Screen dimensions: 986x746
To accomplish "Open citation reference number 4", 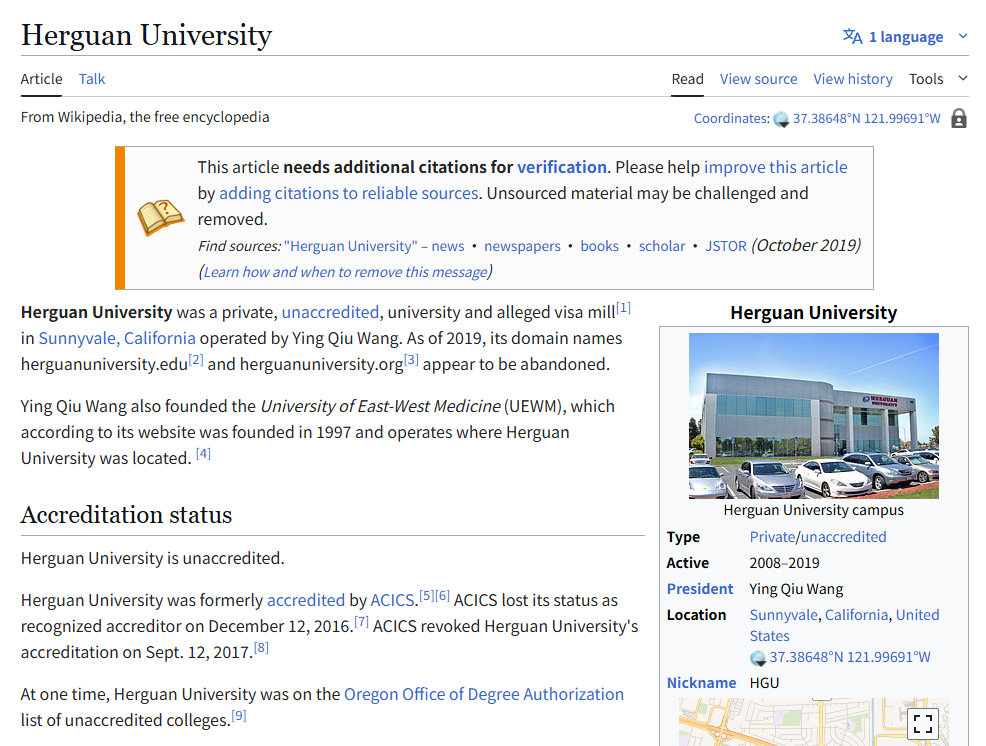I will point(203,454).
